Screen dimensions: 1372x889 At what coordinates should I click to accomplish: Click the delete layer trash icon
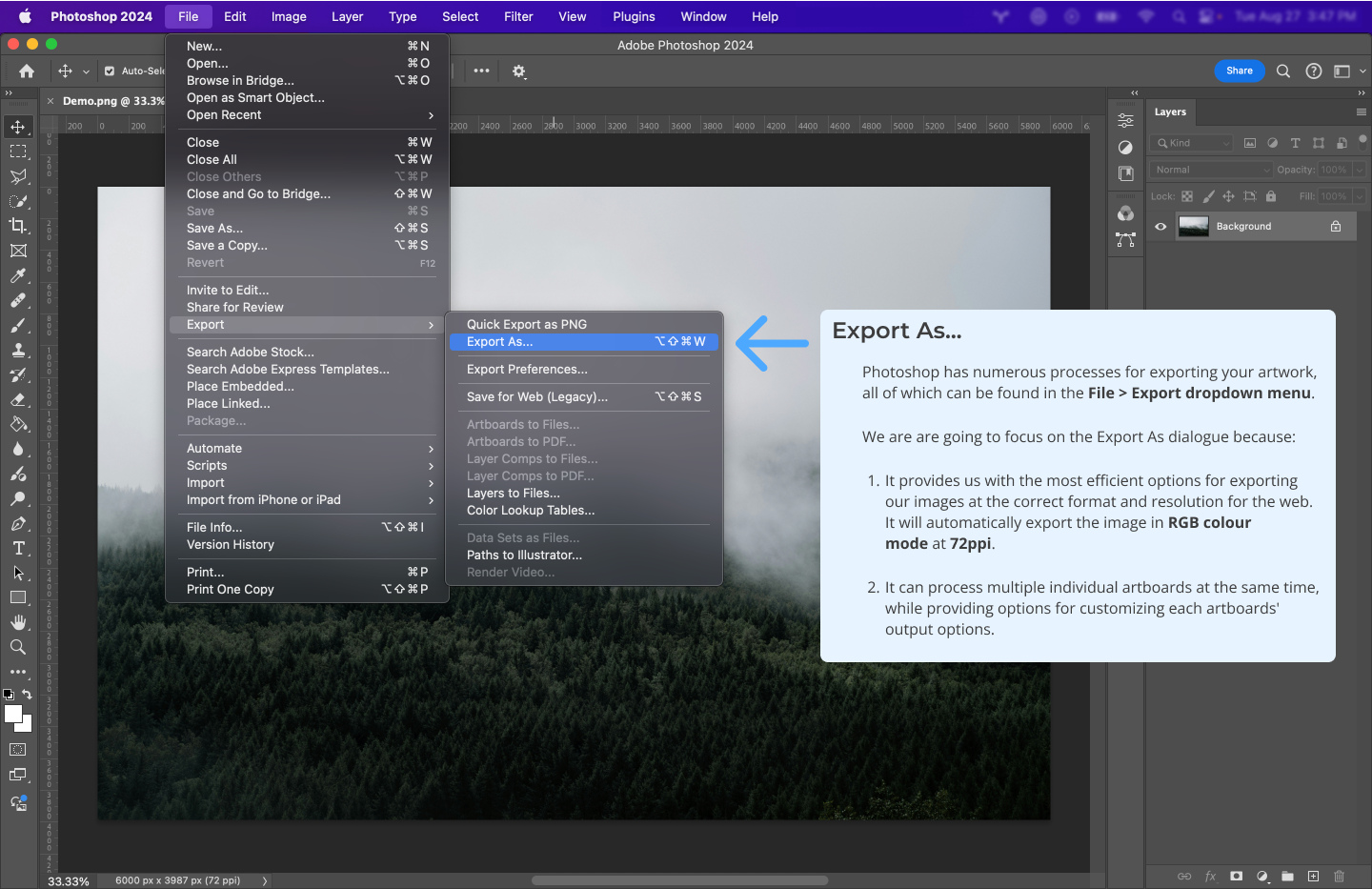coord(1339,876)
